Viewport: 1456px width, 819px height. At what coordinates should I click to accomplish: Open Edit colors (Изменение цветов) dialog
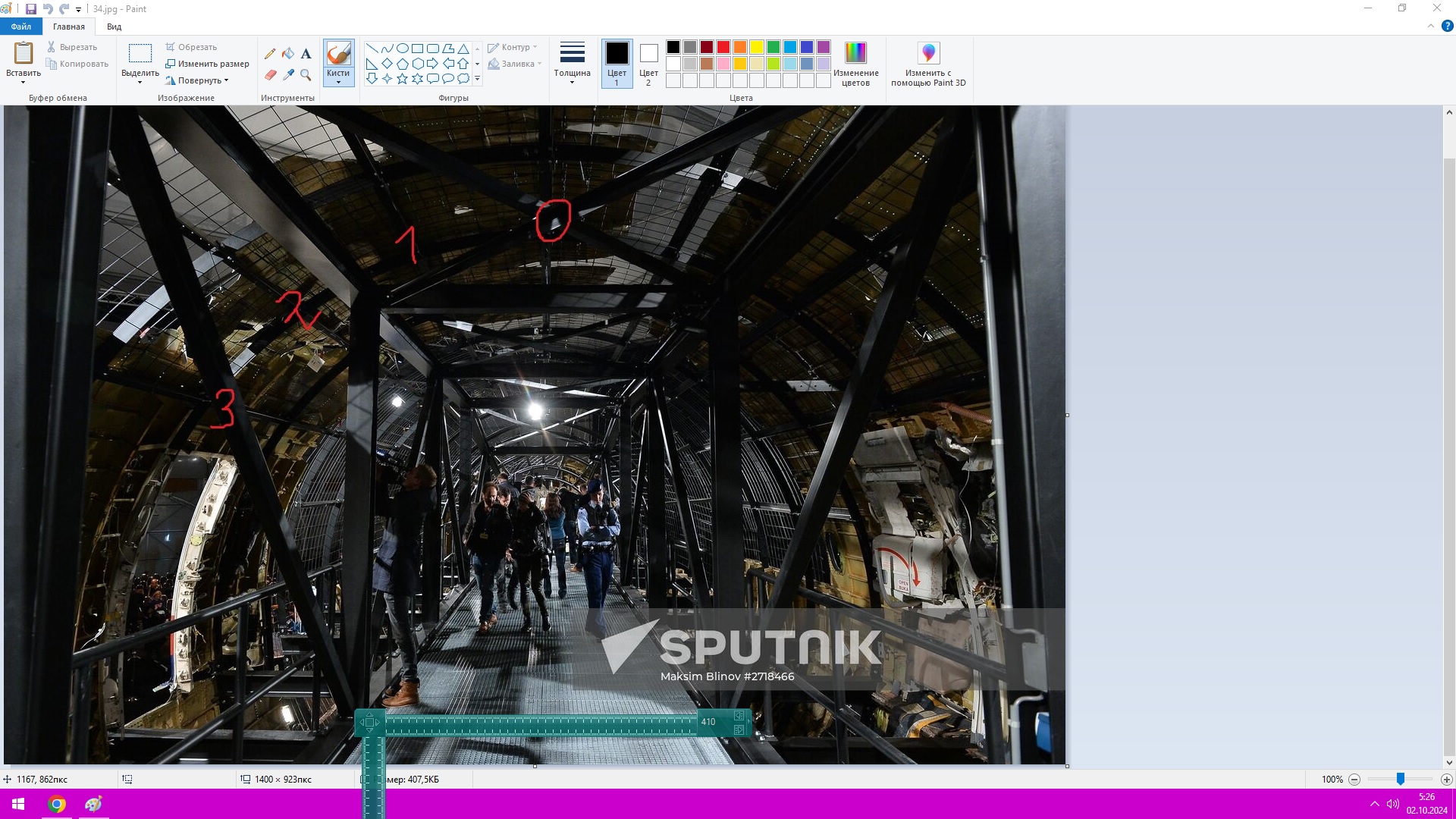tap(855, 64)
